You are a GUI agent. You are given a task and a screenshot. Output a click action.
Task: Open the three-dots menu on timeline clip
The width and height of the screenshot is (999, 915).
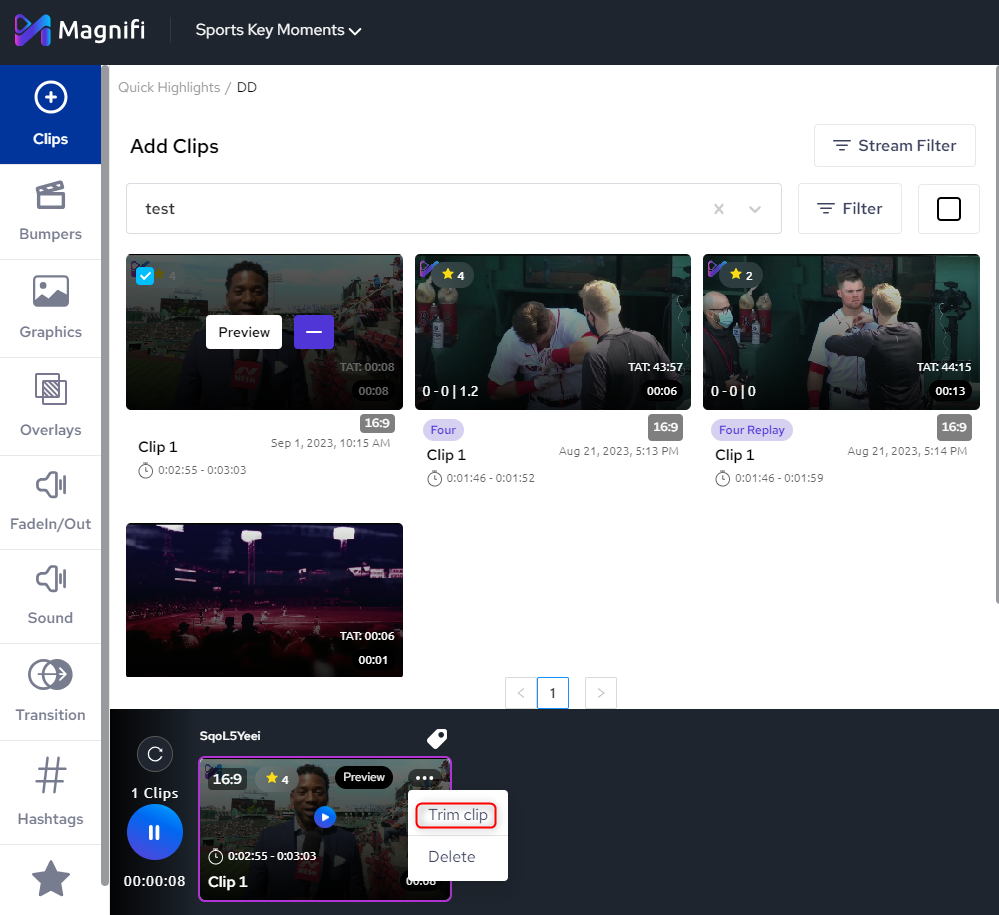pos(424,778)
